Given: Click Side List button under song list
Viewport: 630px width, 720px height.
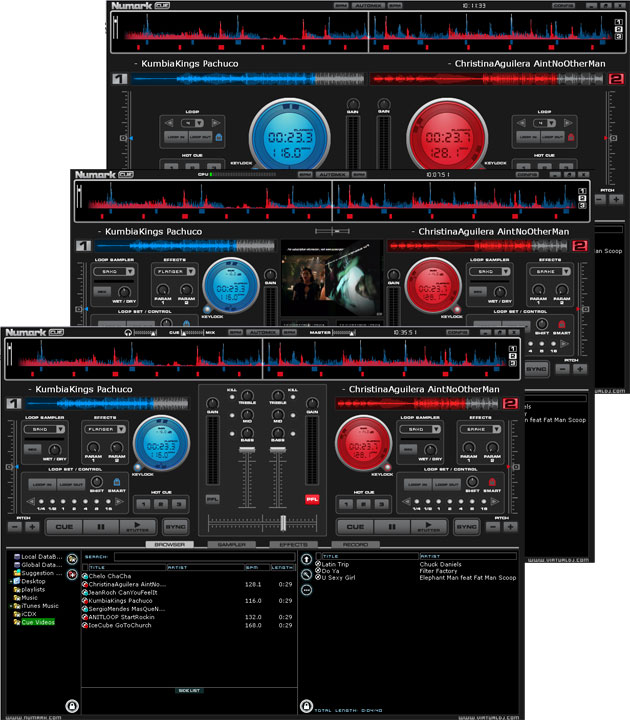Looking at the screenshot, I should coord(189,691).
